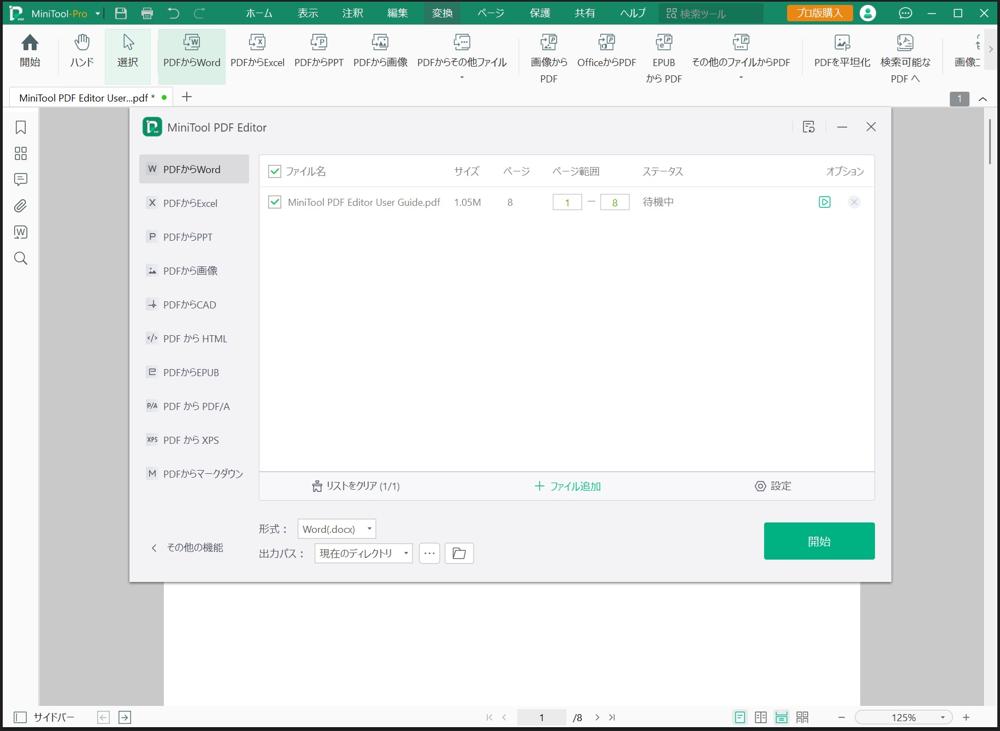
Task: Remove MiniTool PDF Editor User Guide.pdf from list
Action: coord(854,202)
